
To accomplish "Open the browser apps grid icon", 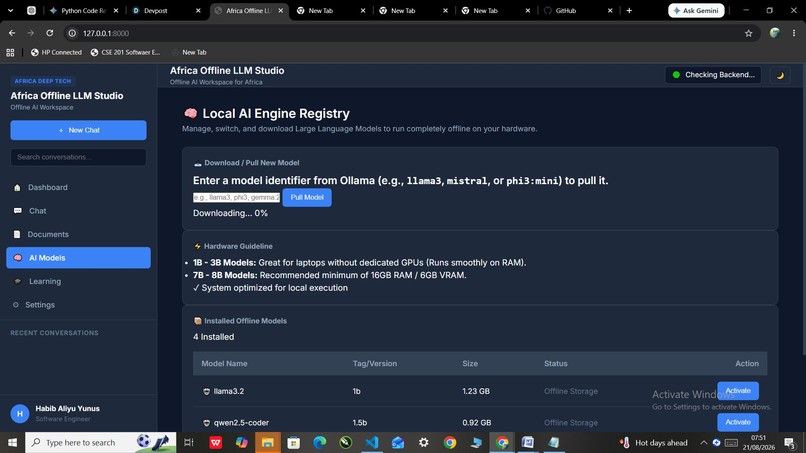I will click(10, 52).
